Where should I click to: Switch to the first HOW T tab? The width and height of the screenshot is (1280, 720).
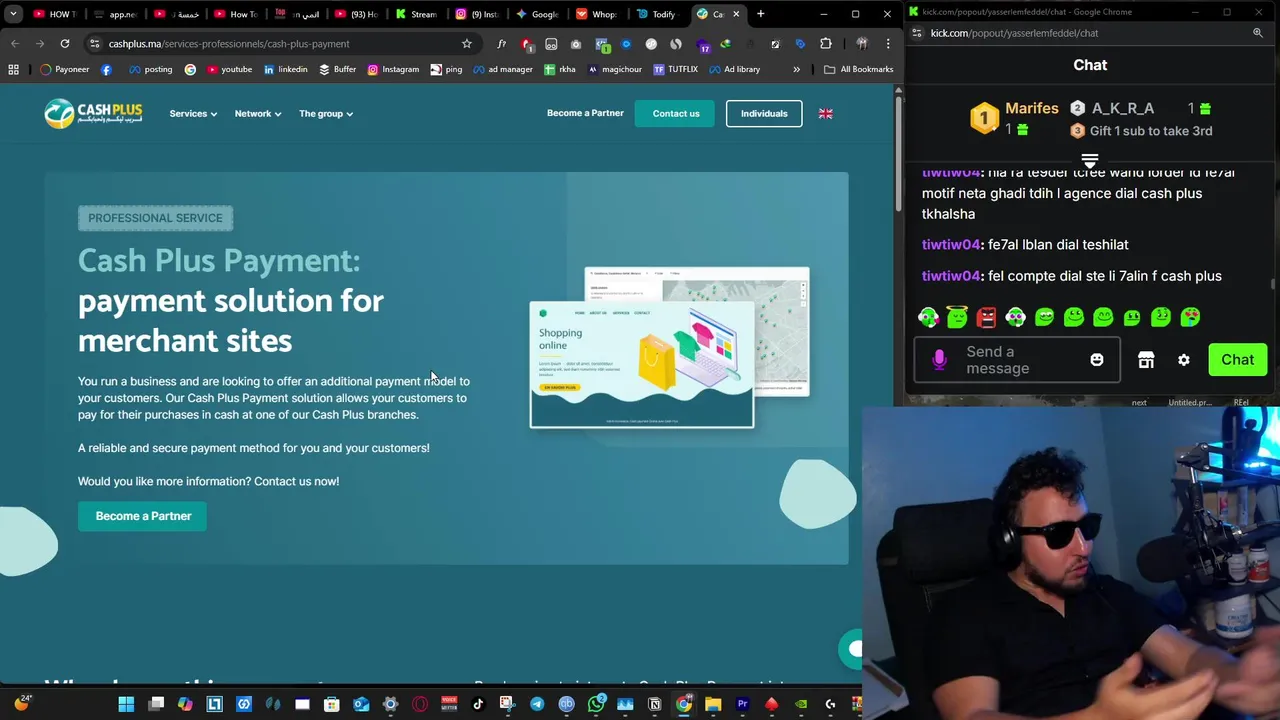(x=54, y=14)
